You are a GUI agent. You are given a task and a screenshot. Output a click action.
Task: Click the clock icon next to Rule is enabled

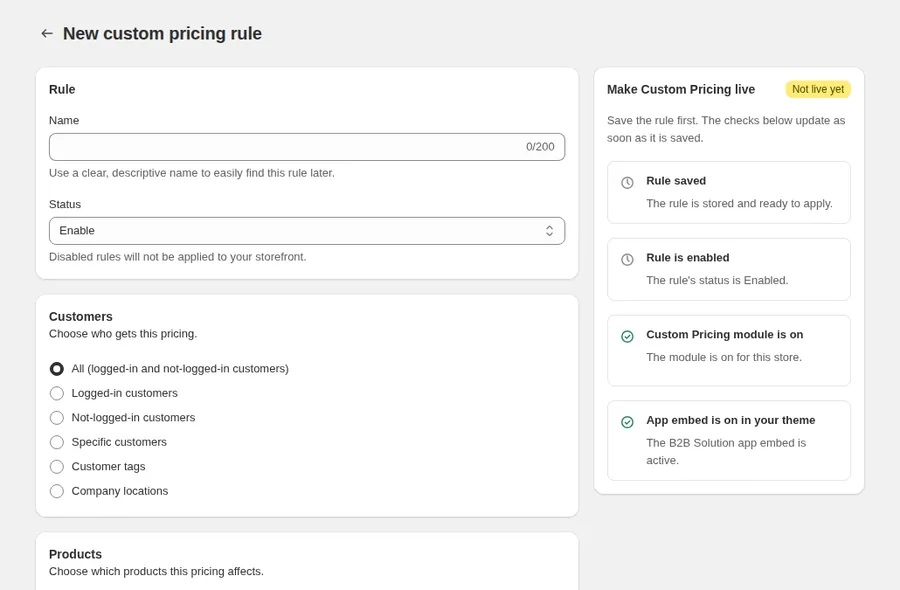click(627, 259)
